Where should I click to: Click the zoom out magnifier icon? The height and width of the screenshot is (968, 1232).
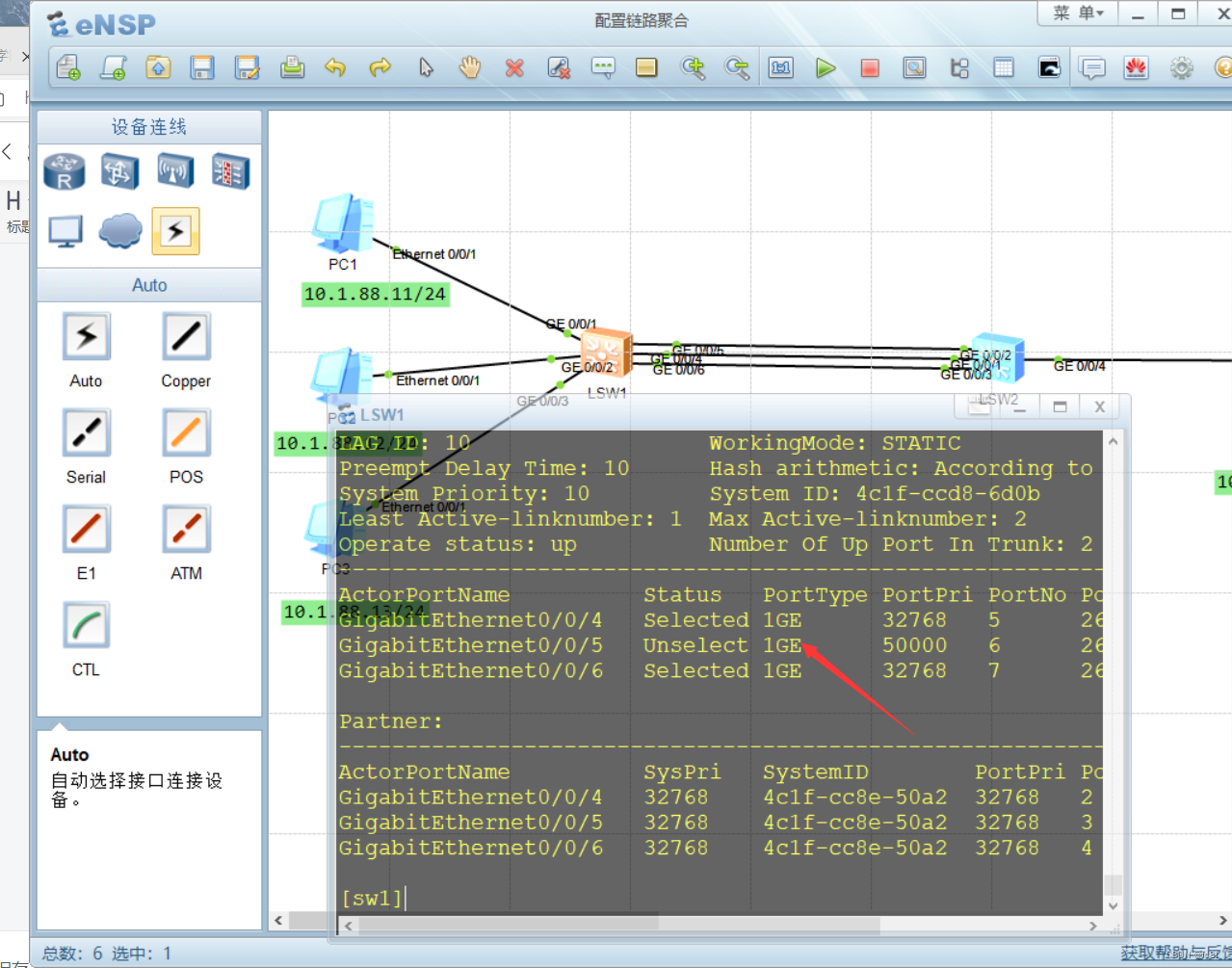click(x=737, y=67)
